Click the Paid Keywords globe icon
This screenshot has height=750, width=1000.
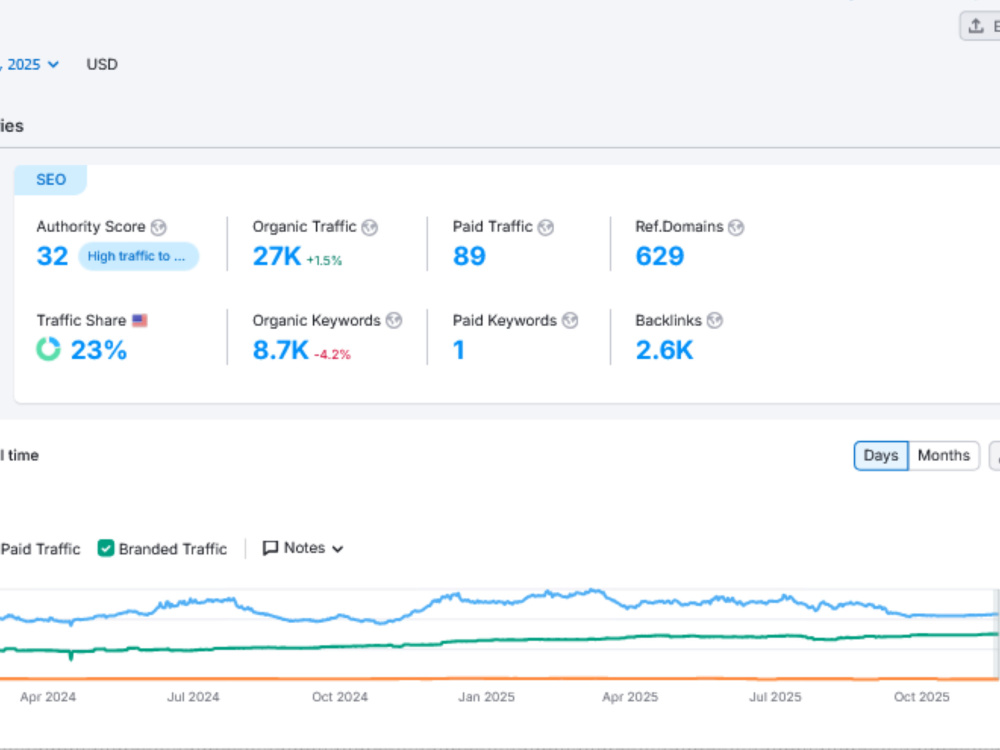(x=570, y=320)
